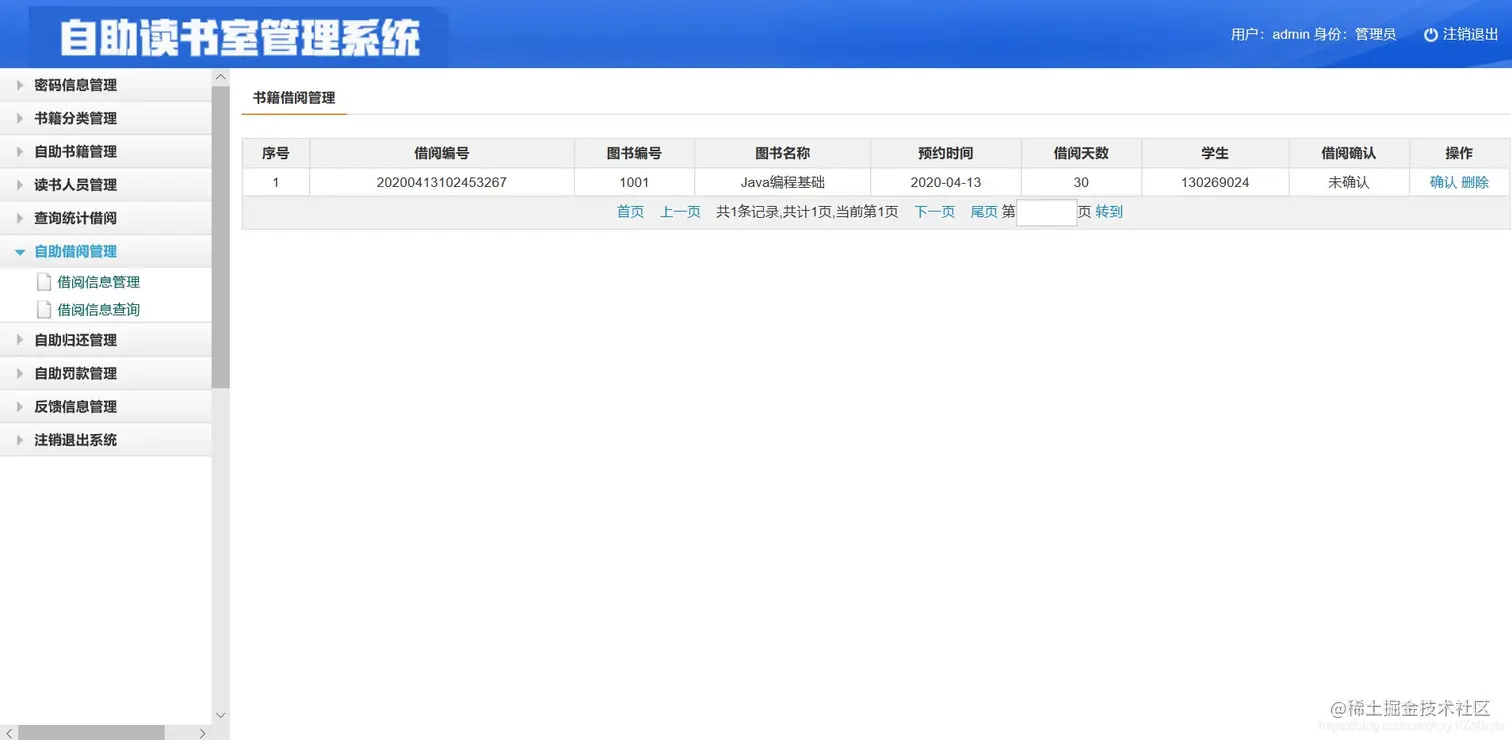Image resolution: width=1512 pixels, height=740 pixels.
Task: Expand the 密码信息管理 arrow
Action: pyautogui.click(x=19, y=85)
